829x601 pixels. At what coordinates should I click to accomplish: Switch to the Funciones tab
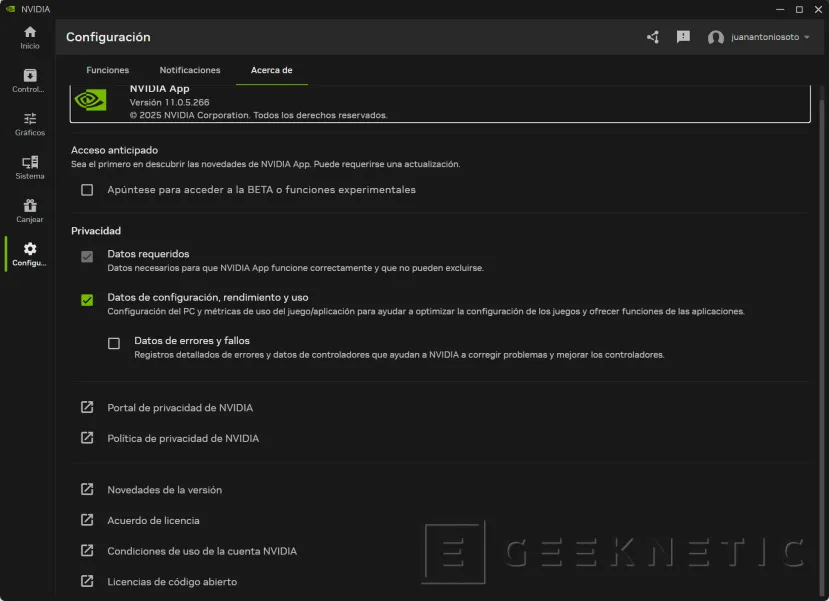(x=107, y=70)
